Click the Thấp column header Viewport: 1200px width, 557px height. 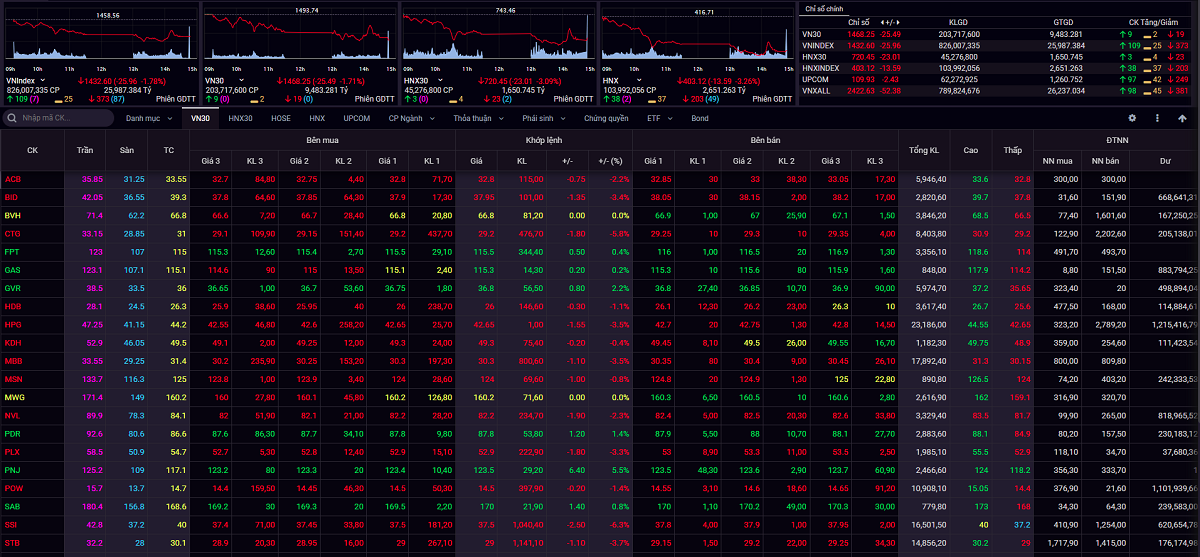coord(1012,150)
